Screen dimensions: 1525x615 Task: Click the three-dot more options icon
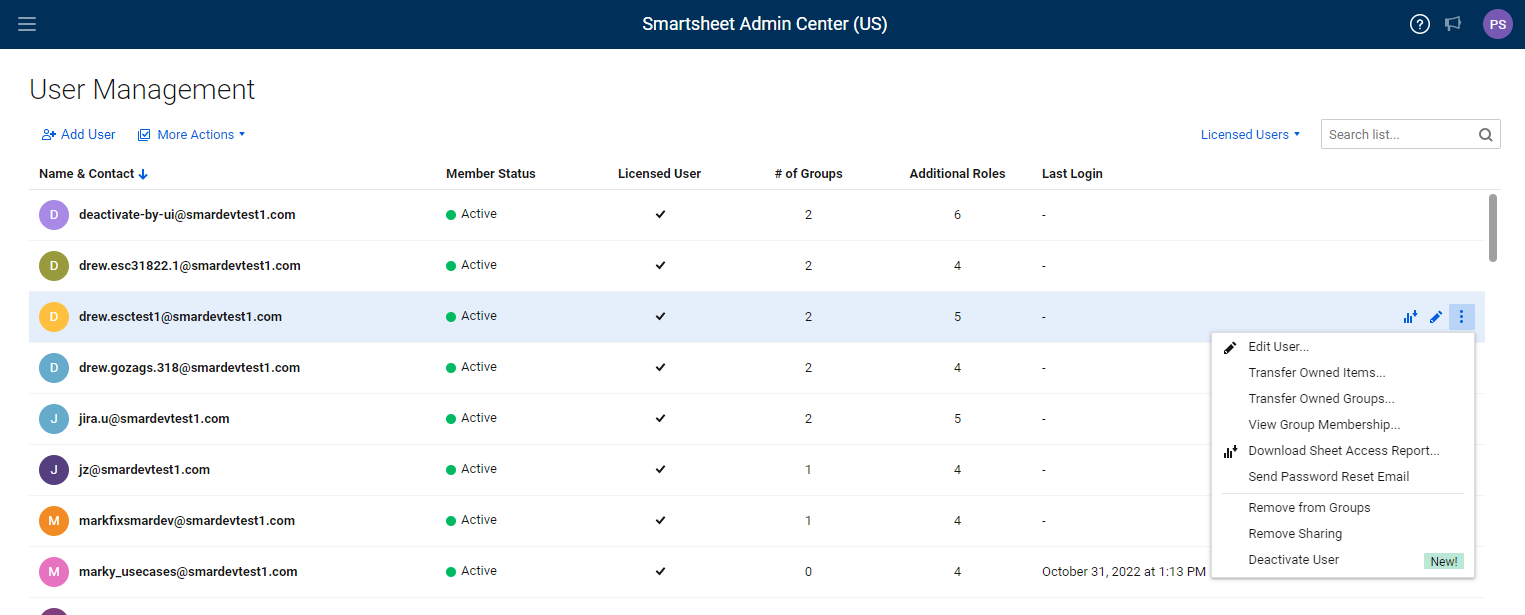point(1461,317)
